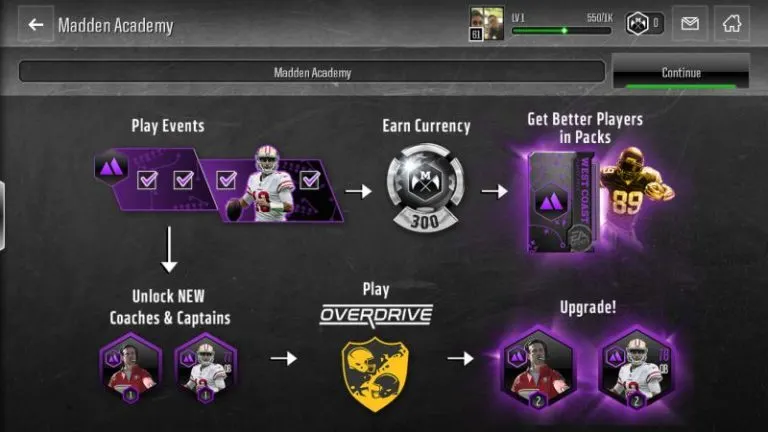Viewport: 768px width, 432px height.
Task: Select the level 1 captain player card
Action: tap(206, 368)
